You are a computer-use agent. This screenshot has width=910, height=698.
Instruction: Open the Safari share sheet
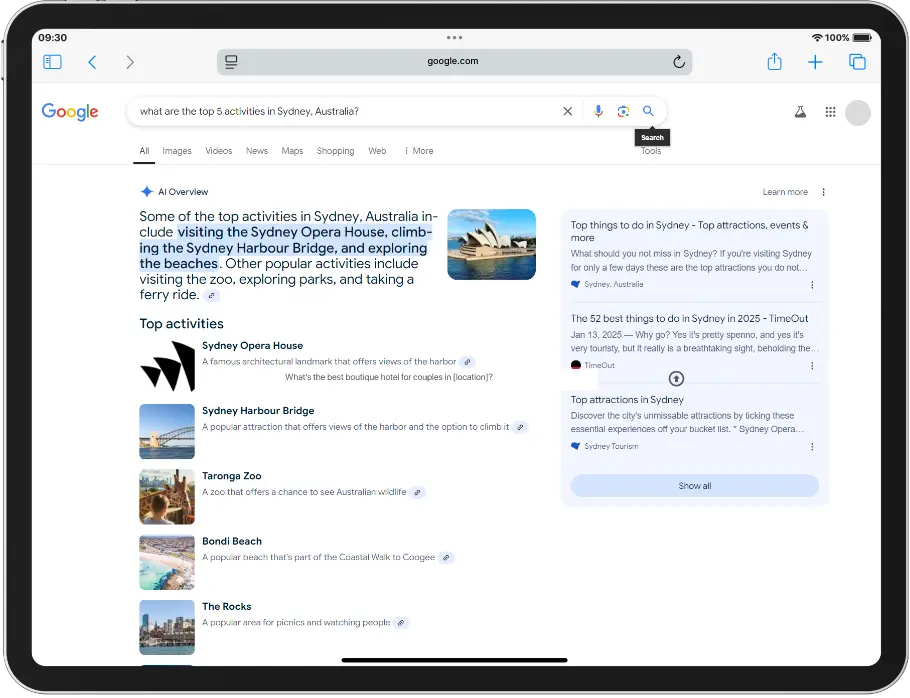click(775, 62)
